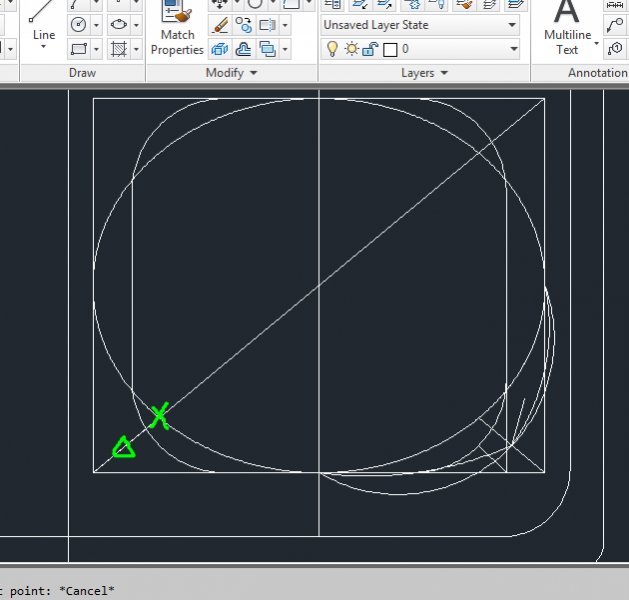Select the Erase tool in the Modify panel
629x600 pixels.
(x=220, y=25)
